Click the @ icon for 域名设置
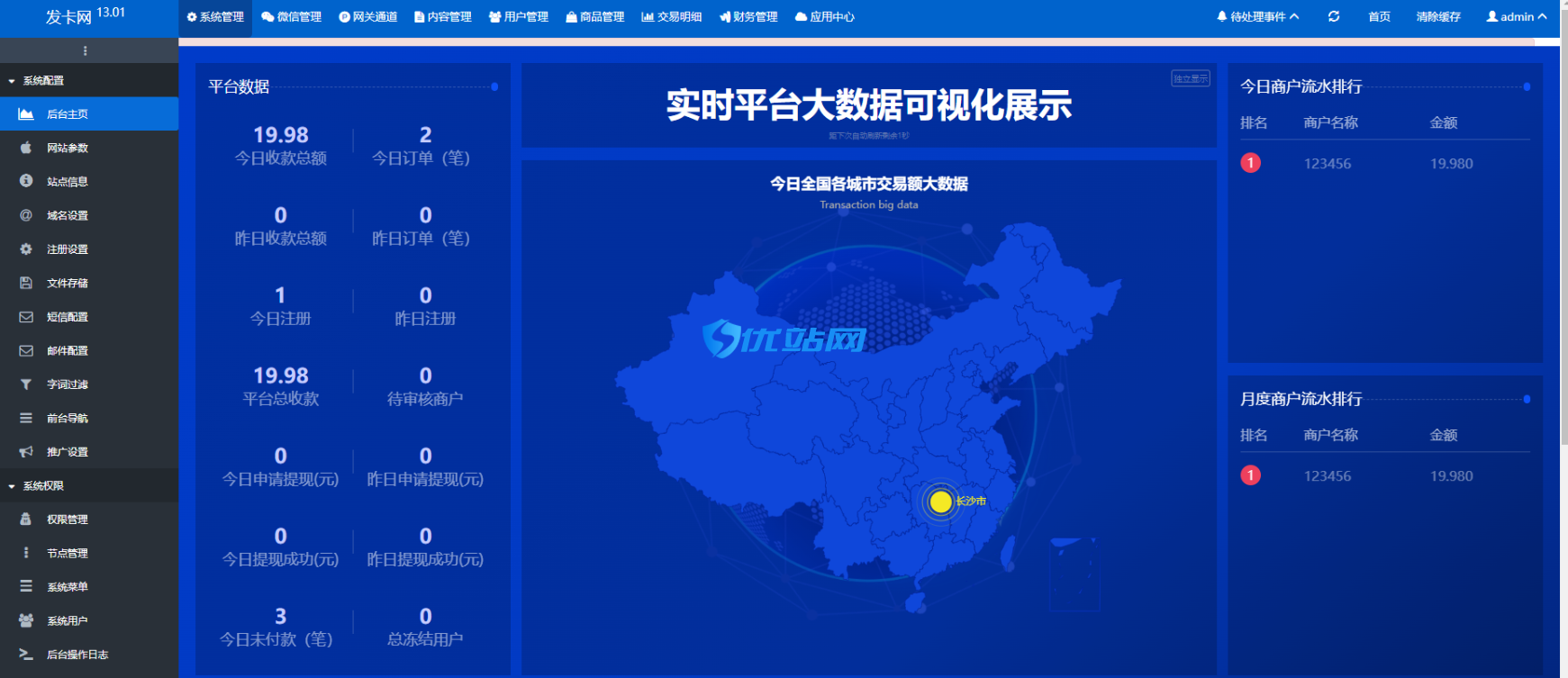Screen dimensions: 1568x678 (x=26, y=215)
